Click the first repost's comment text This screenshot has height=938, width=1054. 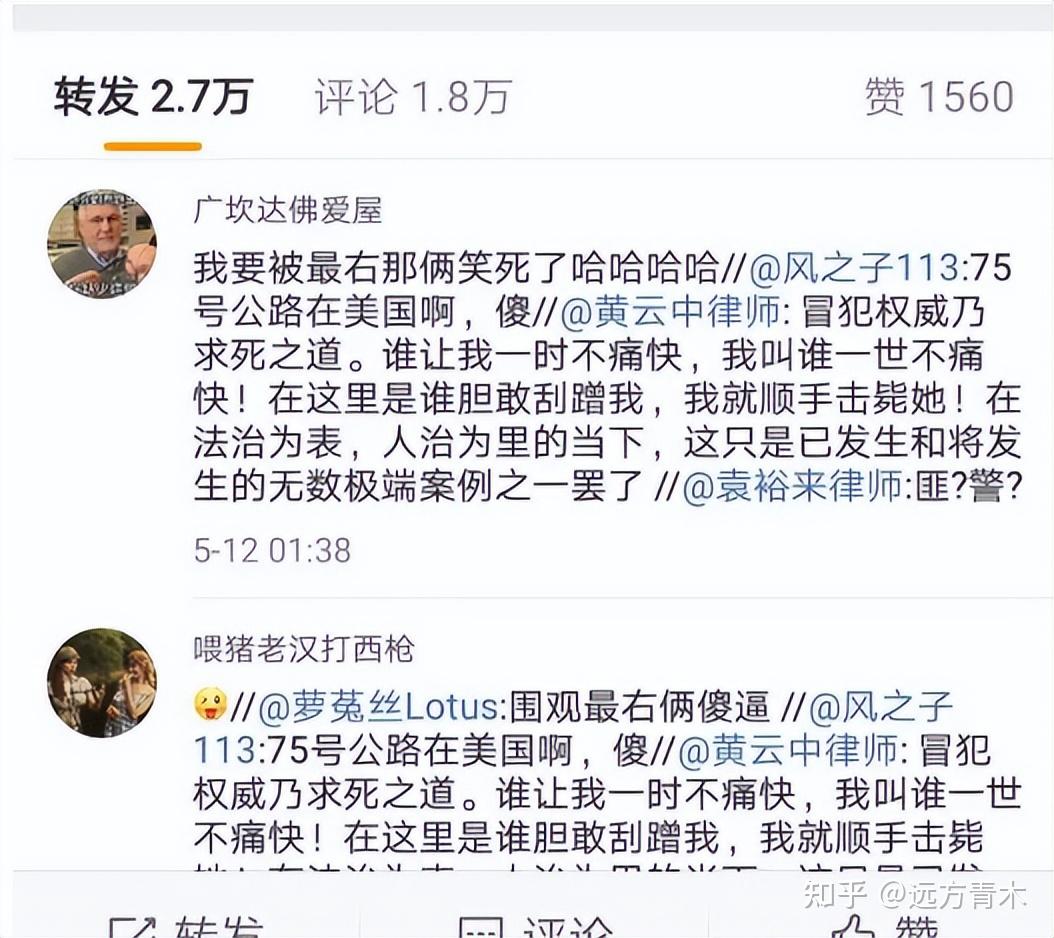pyautogui.click(x=608, y=377)
